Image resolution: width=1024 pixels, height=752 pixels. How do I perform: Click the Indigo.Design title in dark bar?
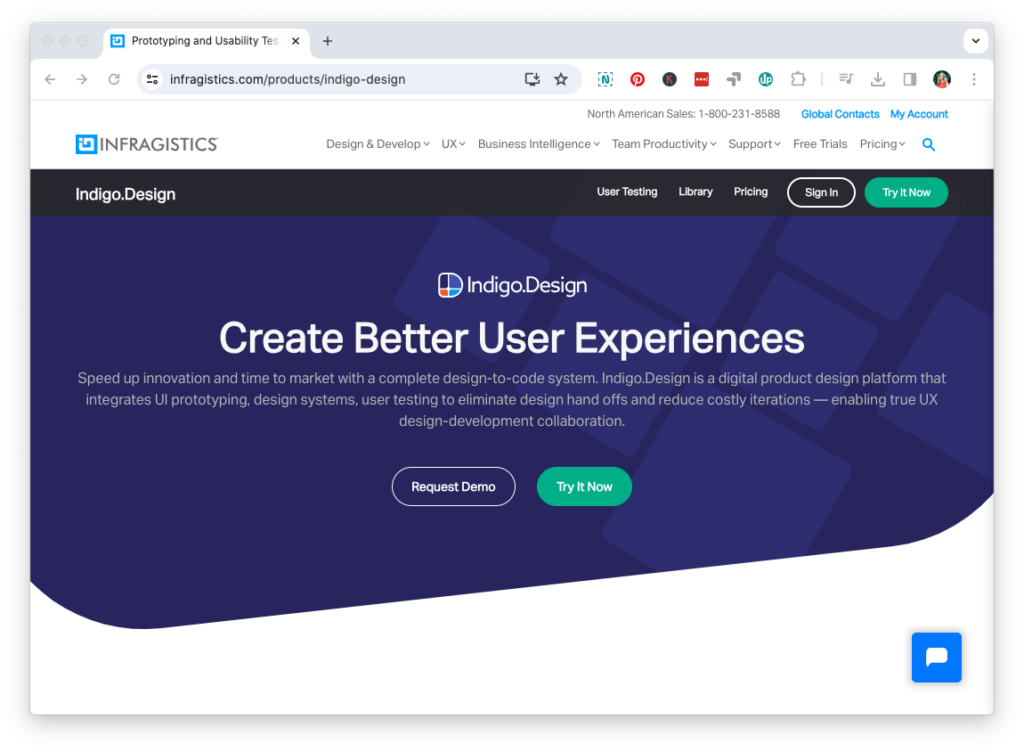tap(125, 194)
